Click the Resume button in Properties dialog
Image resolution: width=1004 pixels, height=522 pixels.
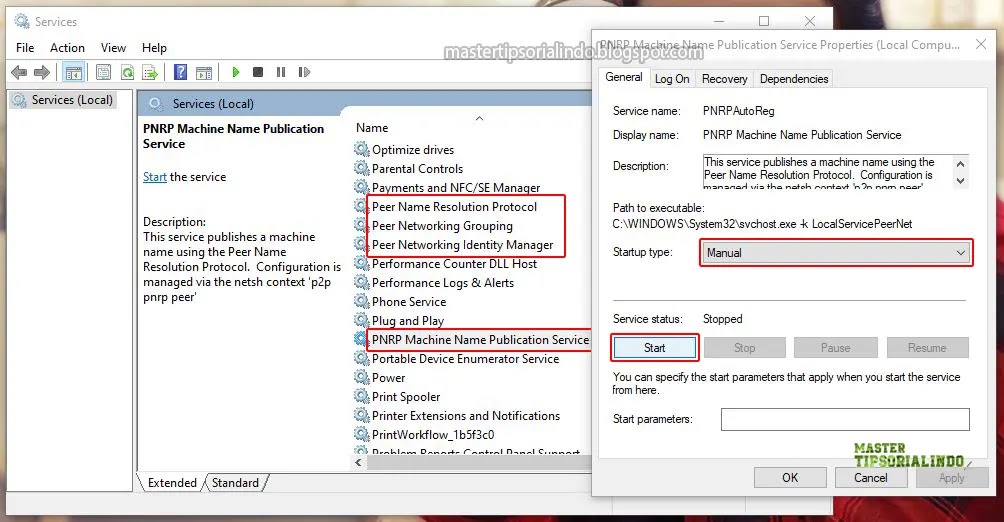(x=927, y=348)
